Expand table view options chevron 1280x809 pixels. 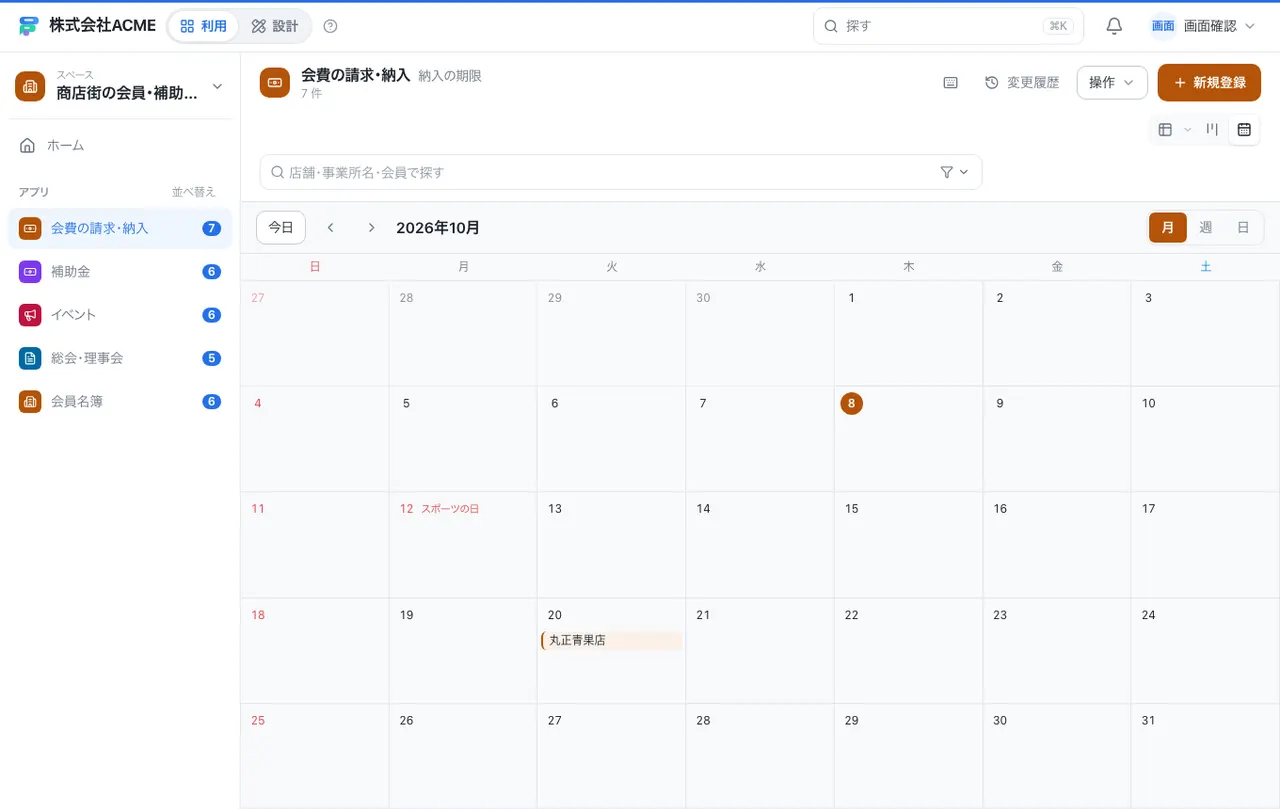(1188, 129)
